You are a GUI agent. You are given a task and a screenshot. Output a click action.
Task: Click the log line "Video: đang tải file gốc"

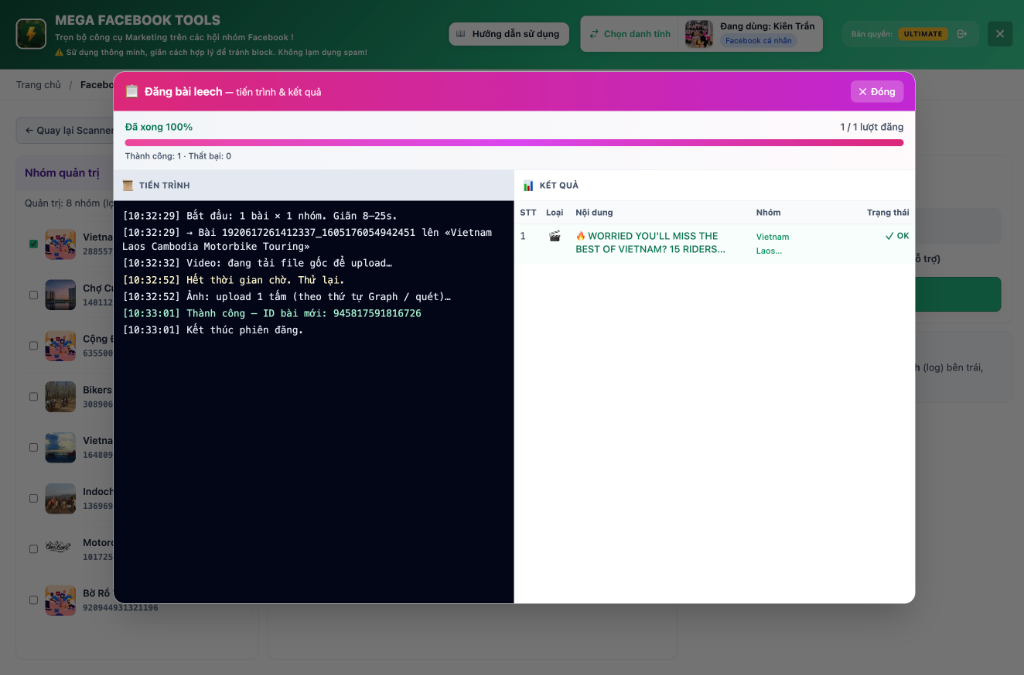[x=257, y=263]
